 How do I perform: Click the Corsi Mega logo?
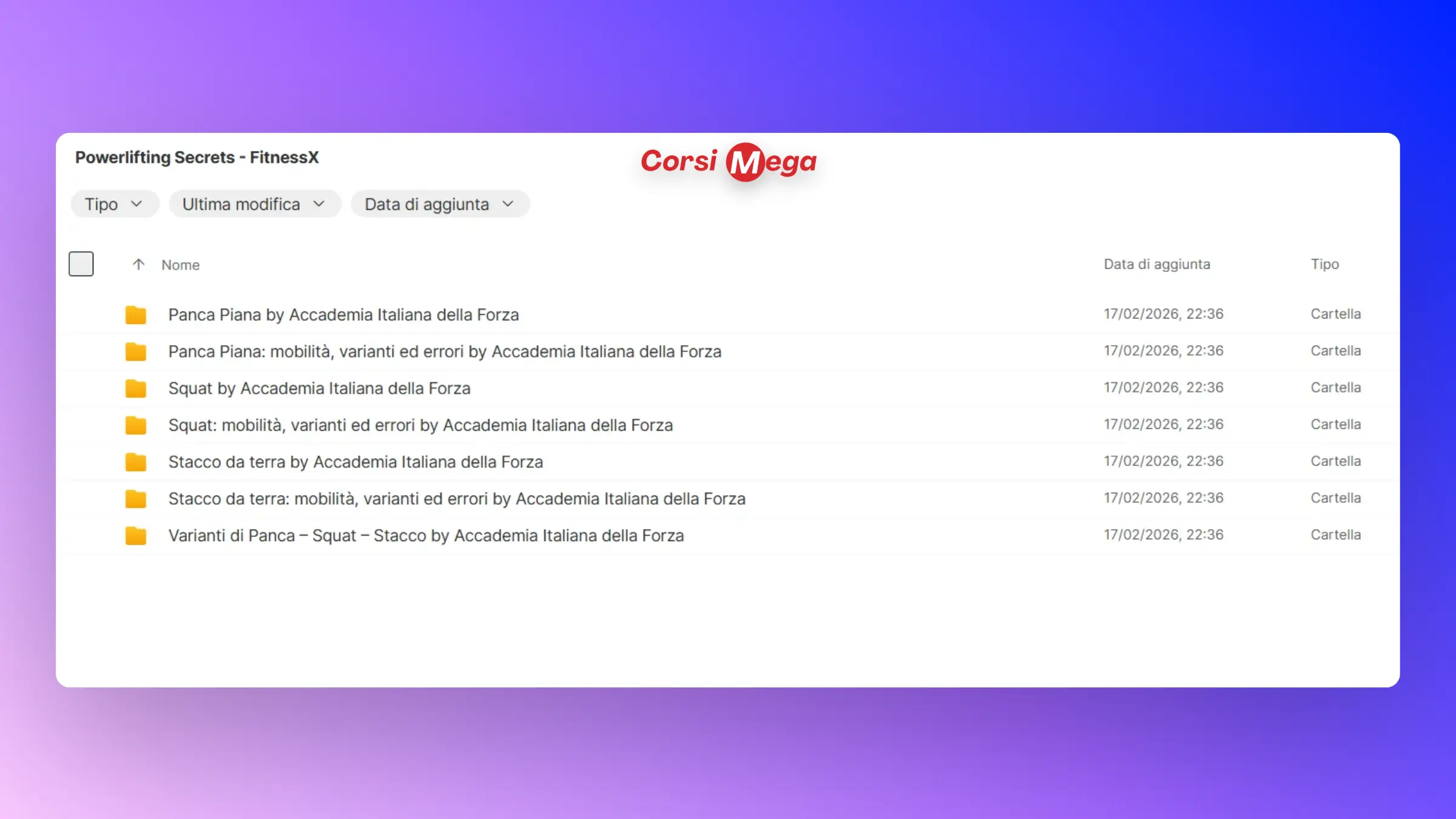pyautogui.click(x=729, y=161)
